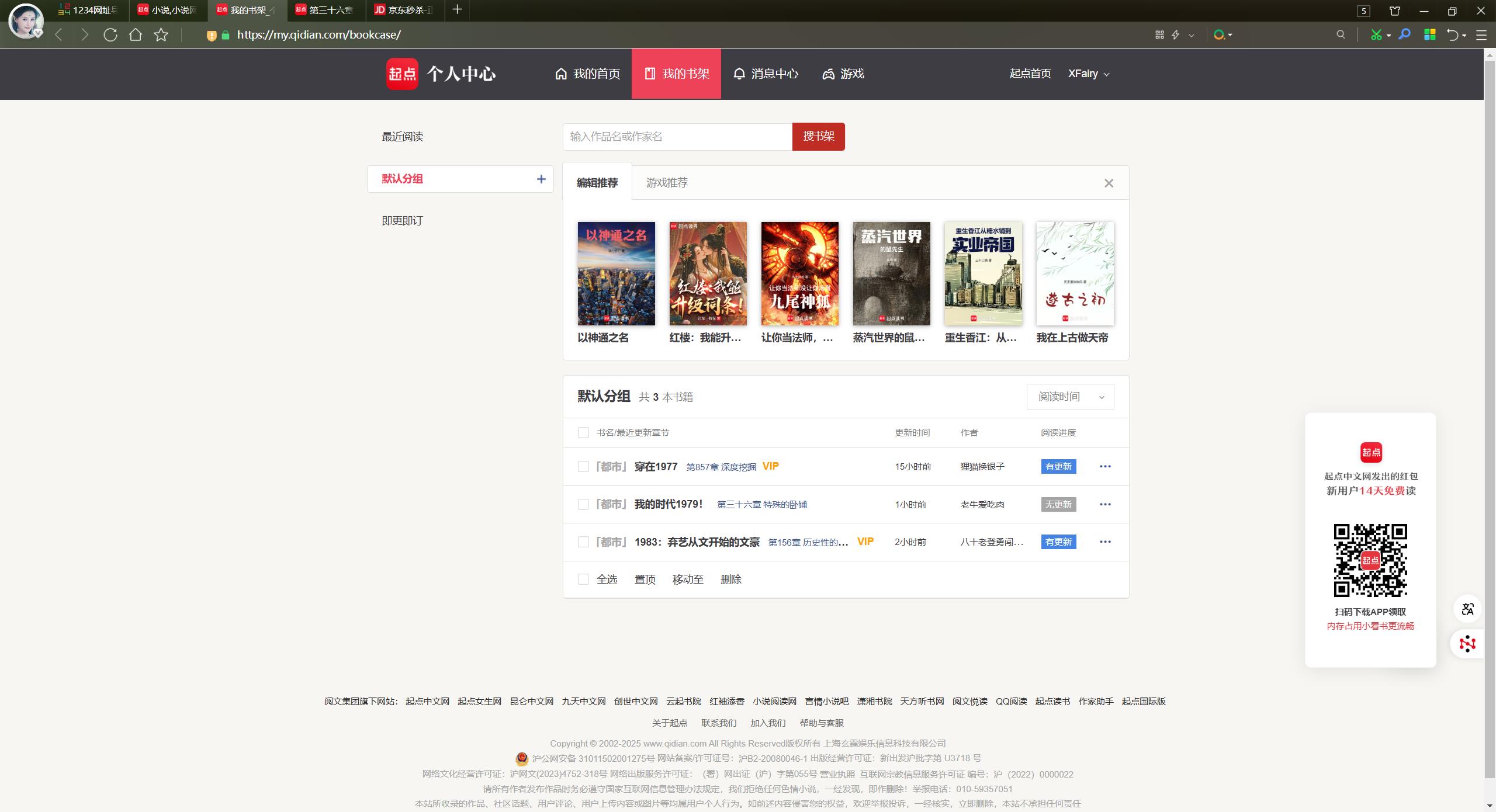The image size is (1496, 812).
Task: Open 最近阅读 sidebar item
Action: 402,137
